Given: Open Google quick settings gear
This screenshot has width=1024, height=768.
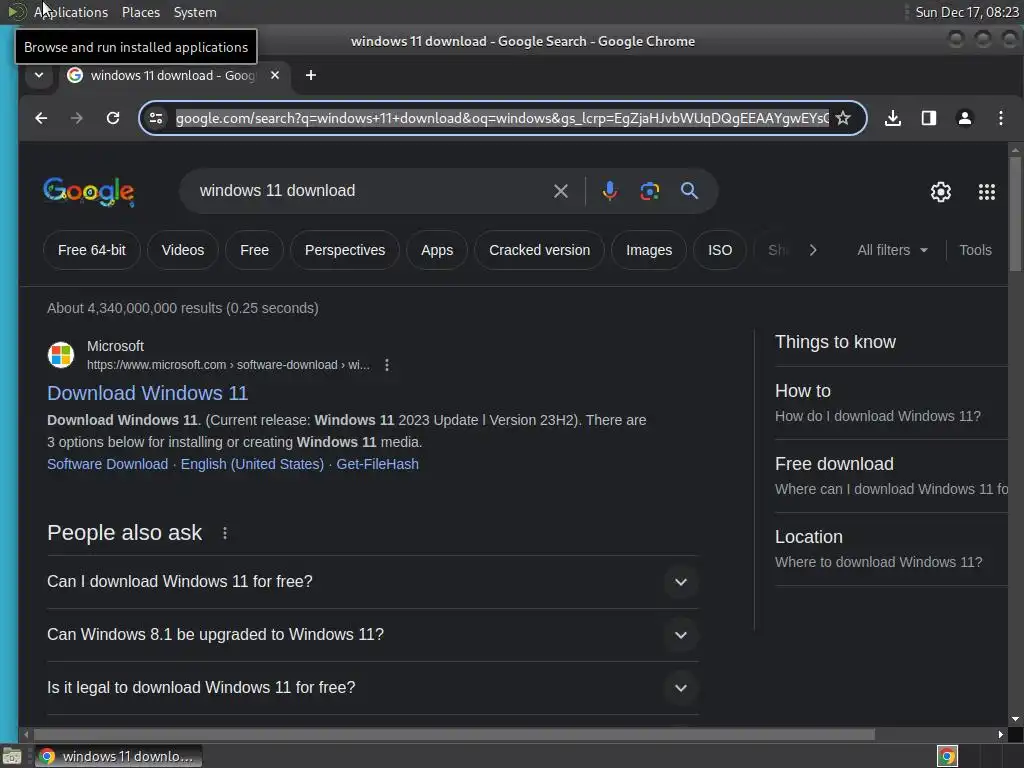Looking at the screenshot, I should coord(940,191).
